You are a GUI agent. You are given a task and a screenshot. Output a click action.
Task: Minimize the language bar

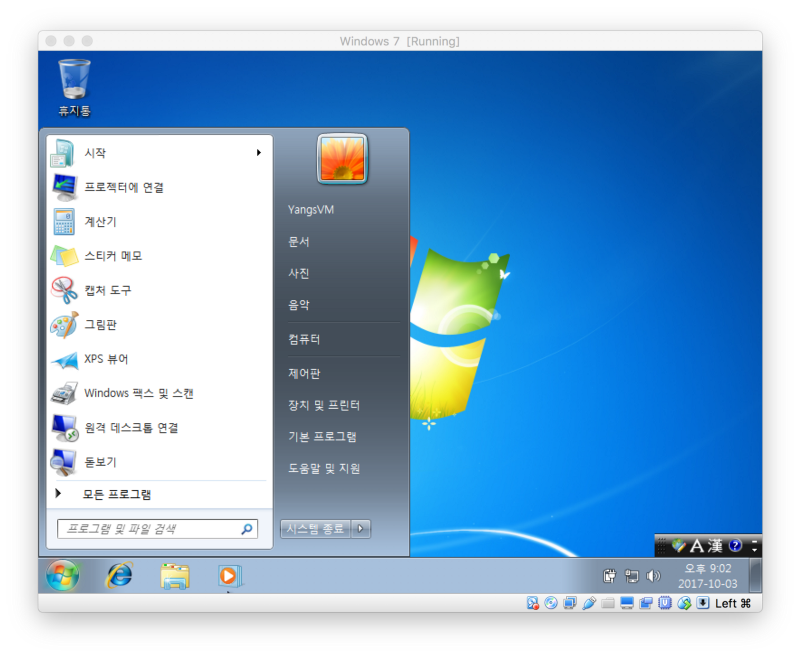(x=755, y=541)
